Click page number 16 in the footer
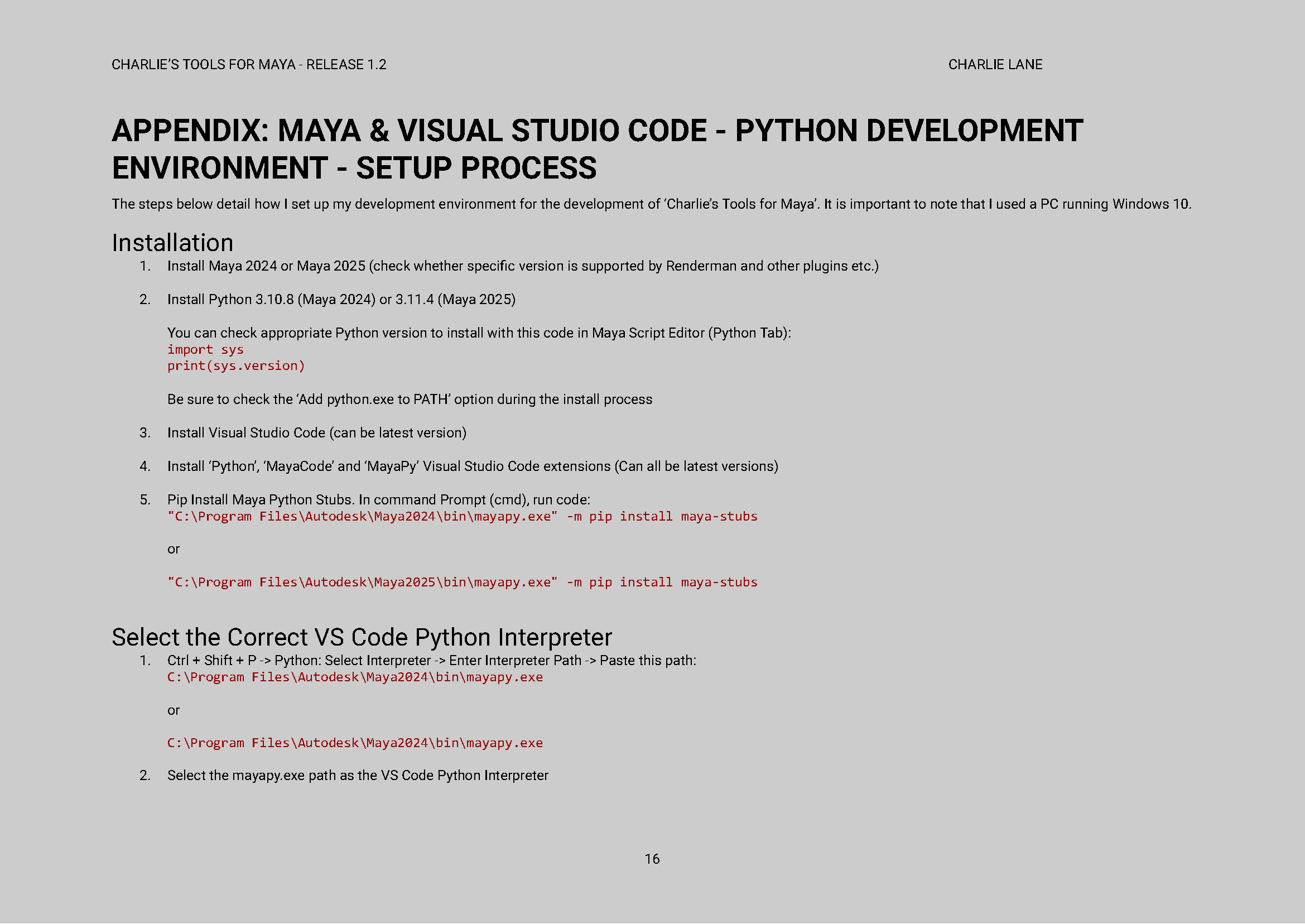The height and width of the screenshot is (924, 1305). tap(652, 859)
